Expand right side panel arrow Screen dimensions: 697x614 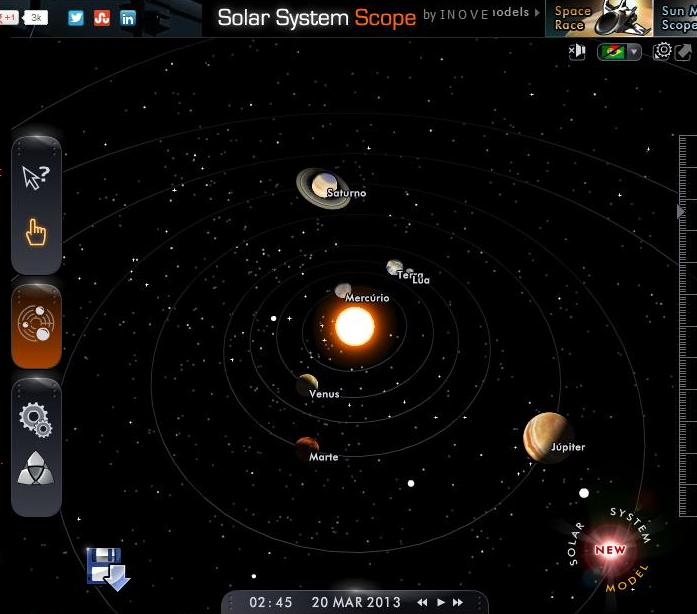[x=680, y=212]
